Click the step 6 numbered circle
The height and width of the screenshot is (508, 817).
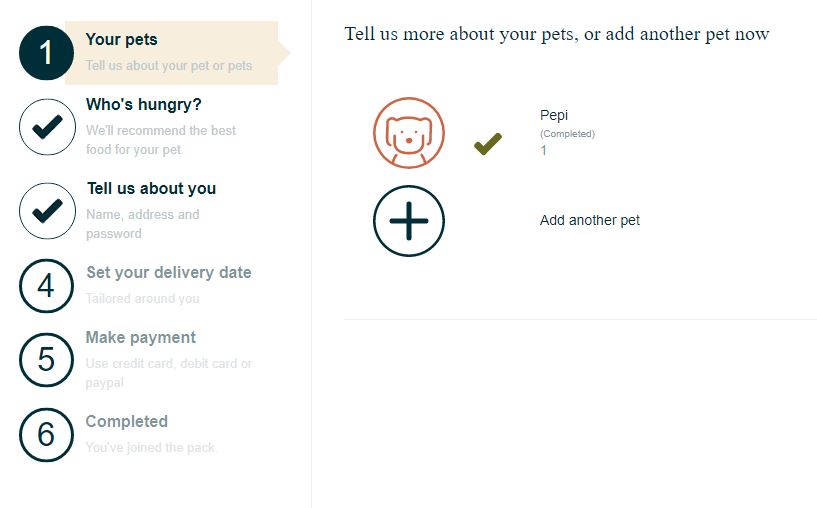46,435
